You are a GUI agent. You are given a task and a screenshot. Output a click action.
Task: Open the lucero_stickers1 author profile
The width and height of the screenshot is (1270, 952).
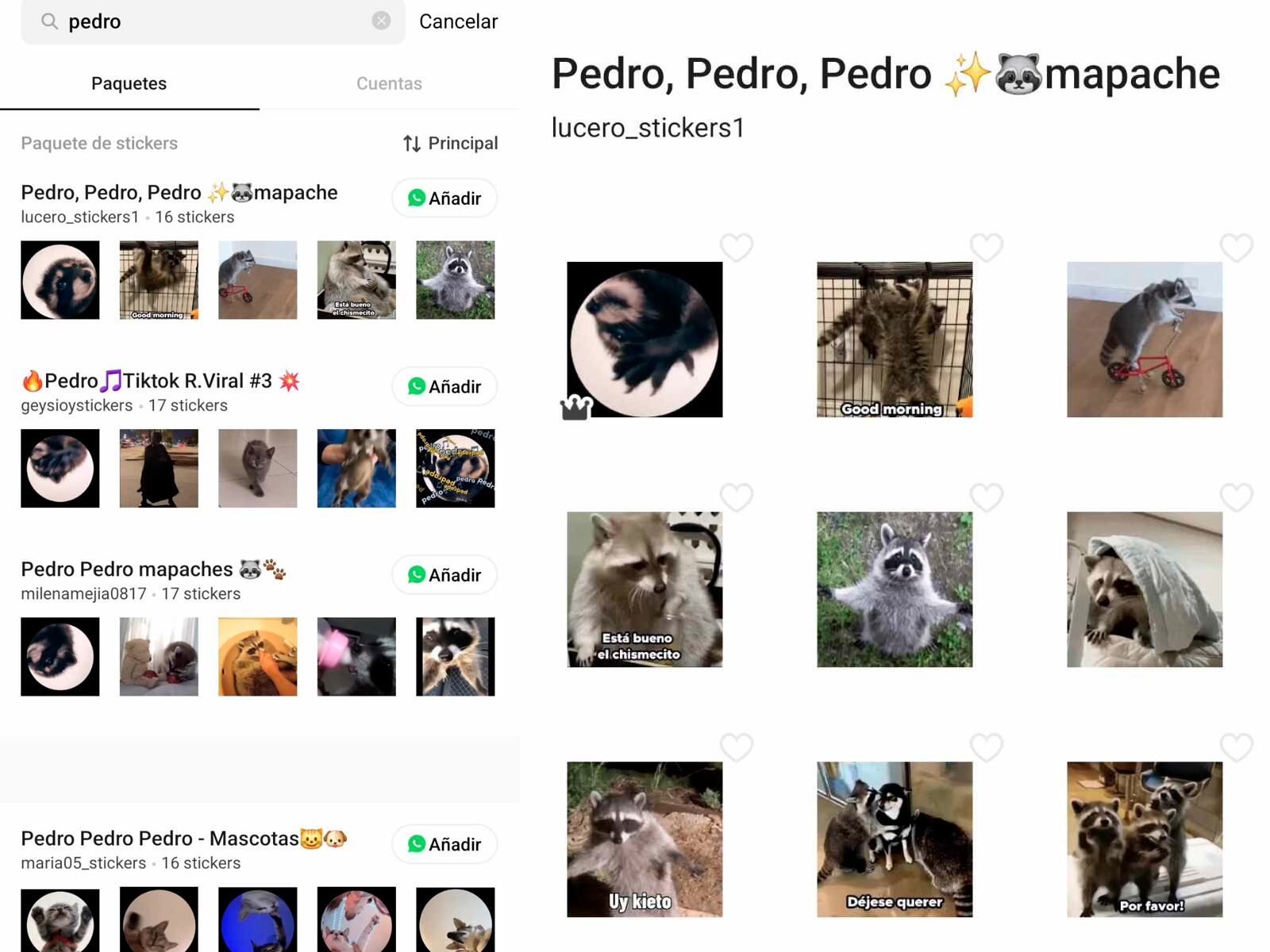click(x=647, y=128)
